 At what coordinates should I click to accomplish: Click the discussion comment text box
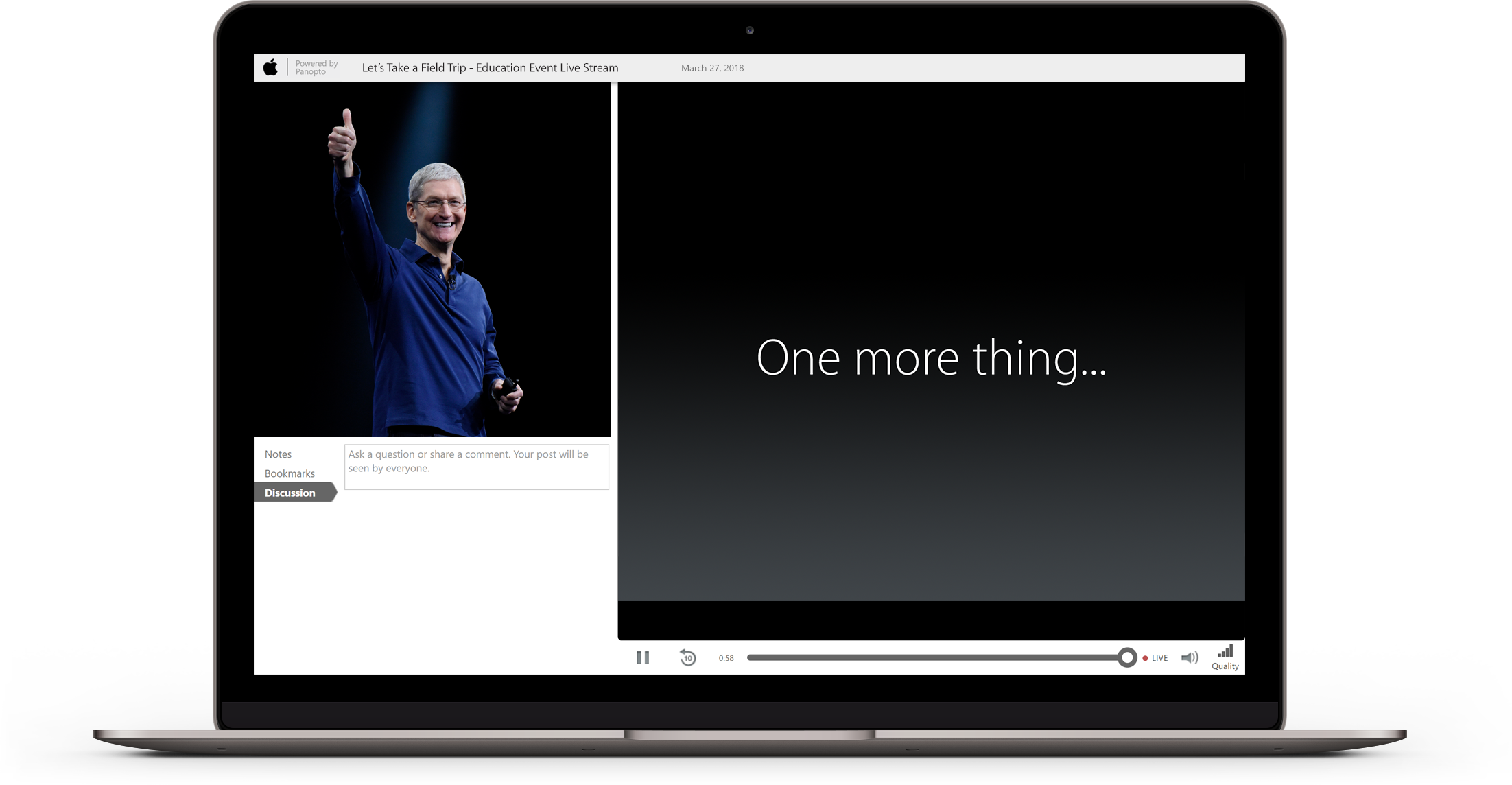tap(476, 467)
